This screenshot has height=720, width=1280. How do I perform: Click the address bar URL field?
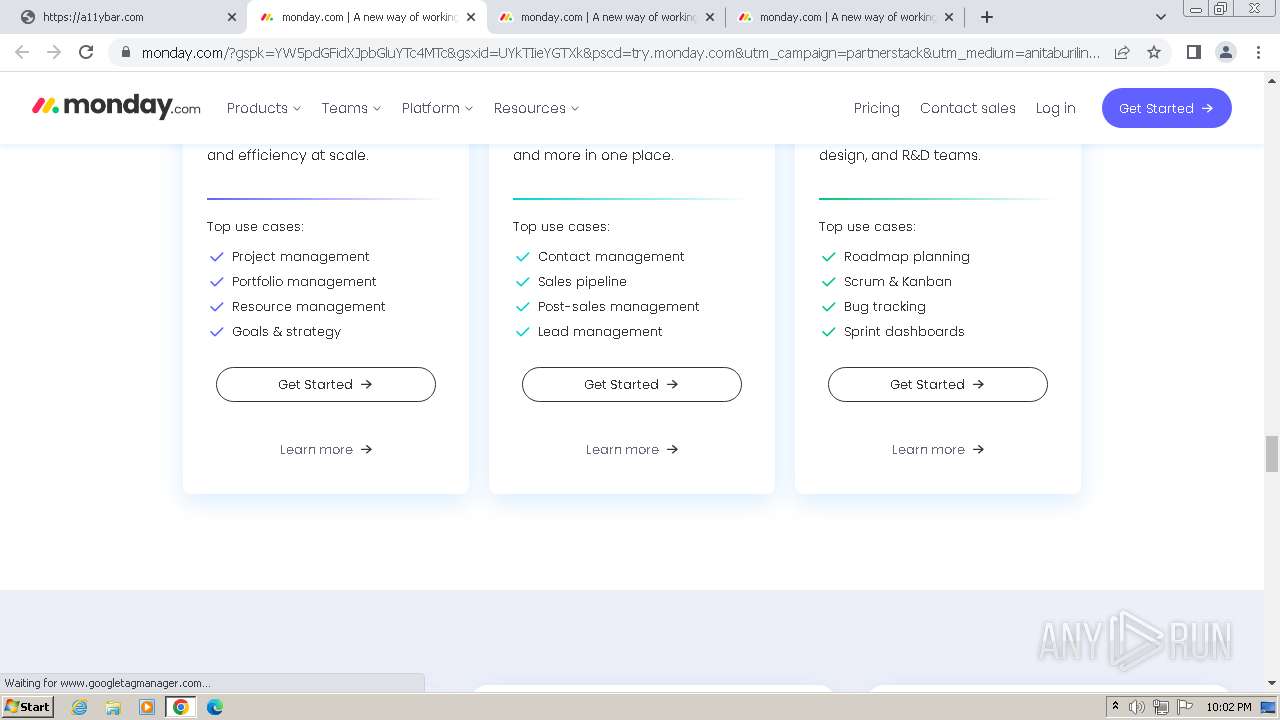click(x=620, y=53)
